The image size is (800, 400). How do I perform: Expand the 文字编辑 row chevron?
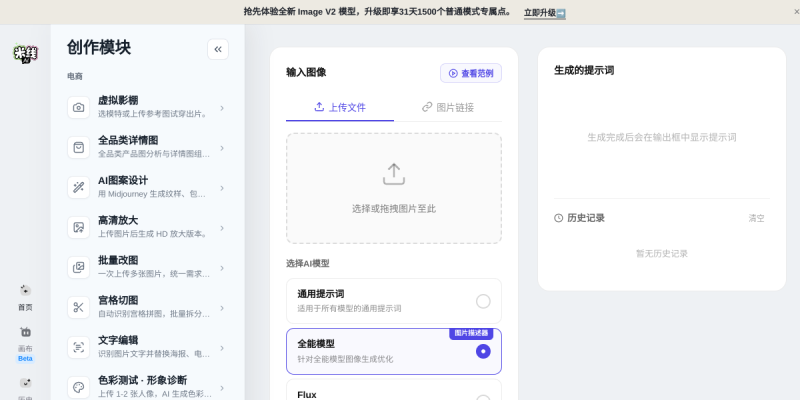pos(222,347)
